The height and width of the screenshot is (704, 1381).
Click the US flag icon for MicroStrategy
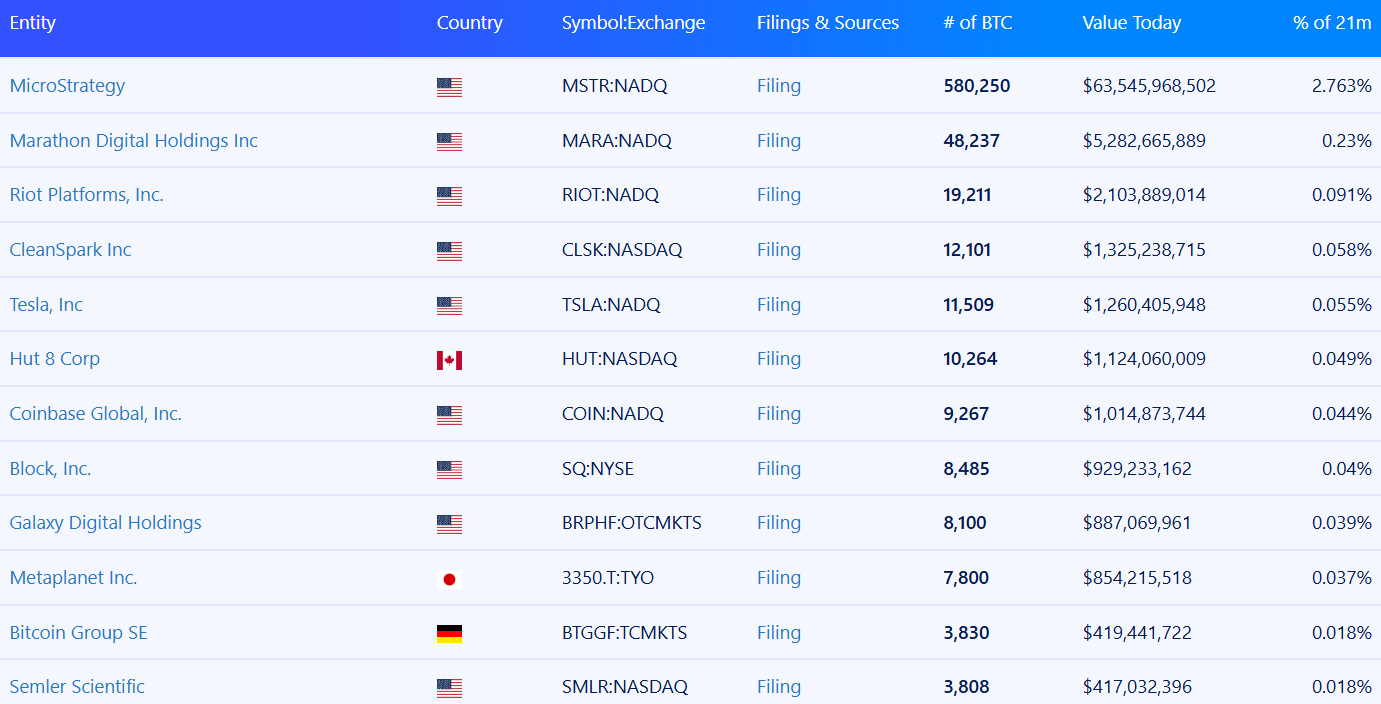(x=449, y=87)
